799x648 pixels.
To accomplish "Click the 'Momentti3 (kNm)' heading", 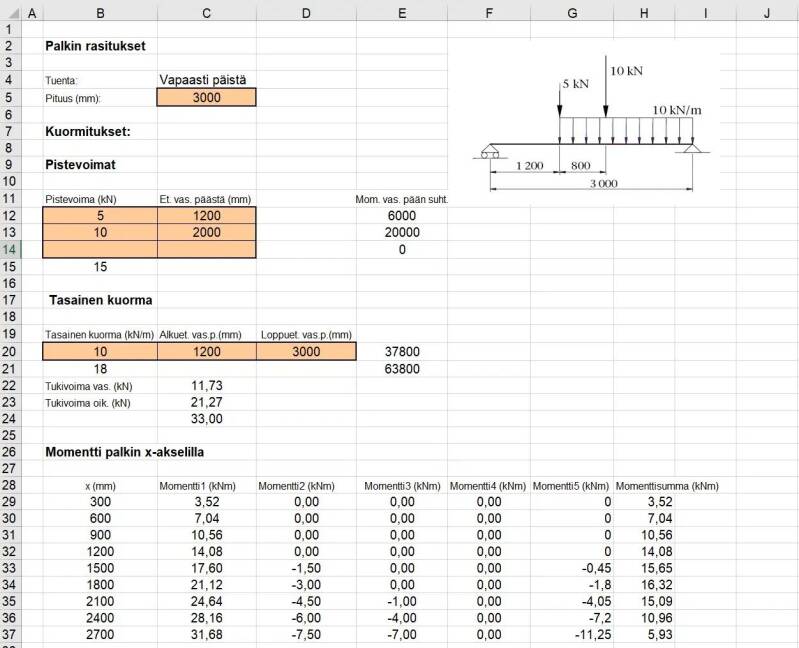I will [x=402, y=487].
